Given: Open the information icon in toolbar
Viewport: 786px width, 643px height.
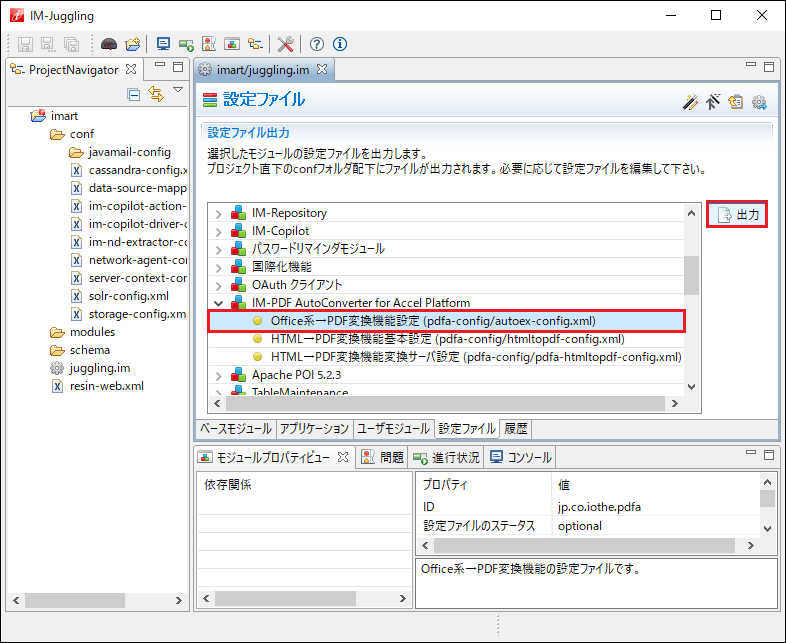Looking at the screenshot, I should pyautogui.click(x=340, y=44).
